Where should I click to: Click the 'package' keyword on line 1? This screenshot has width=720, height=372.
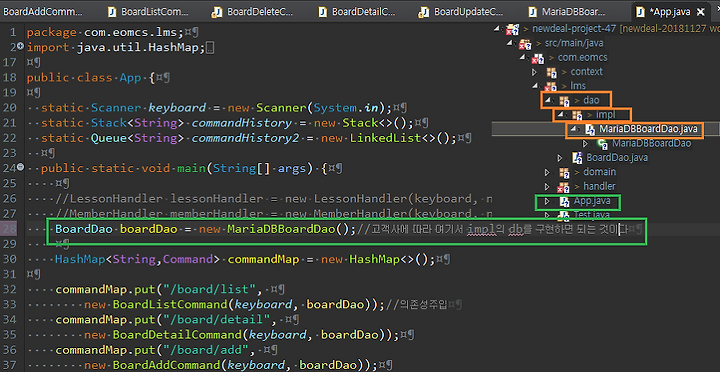click(x=51, y=33)
